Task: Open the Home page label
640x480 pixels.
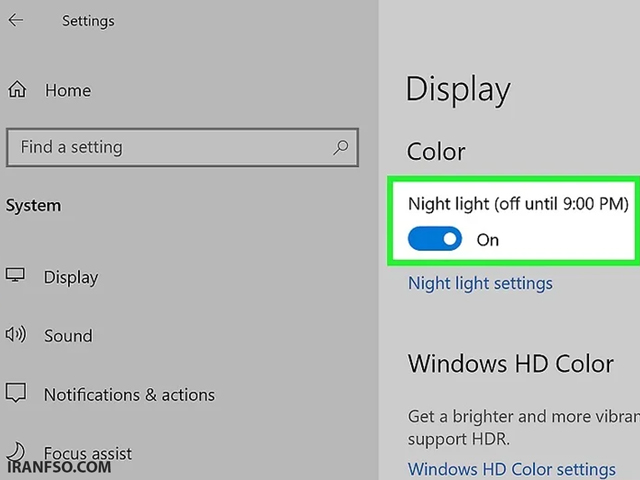Action: click(68, 90)
